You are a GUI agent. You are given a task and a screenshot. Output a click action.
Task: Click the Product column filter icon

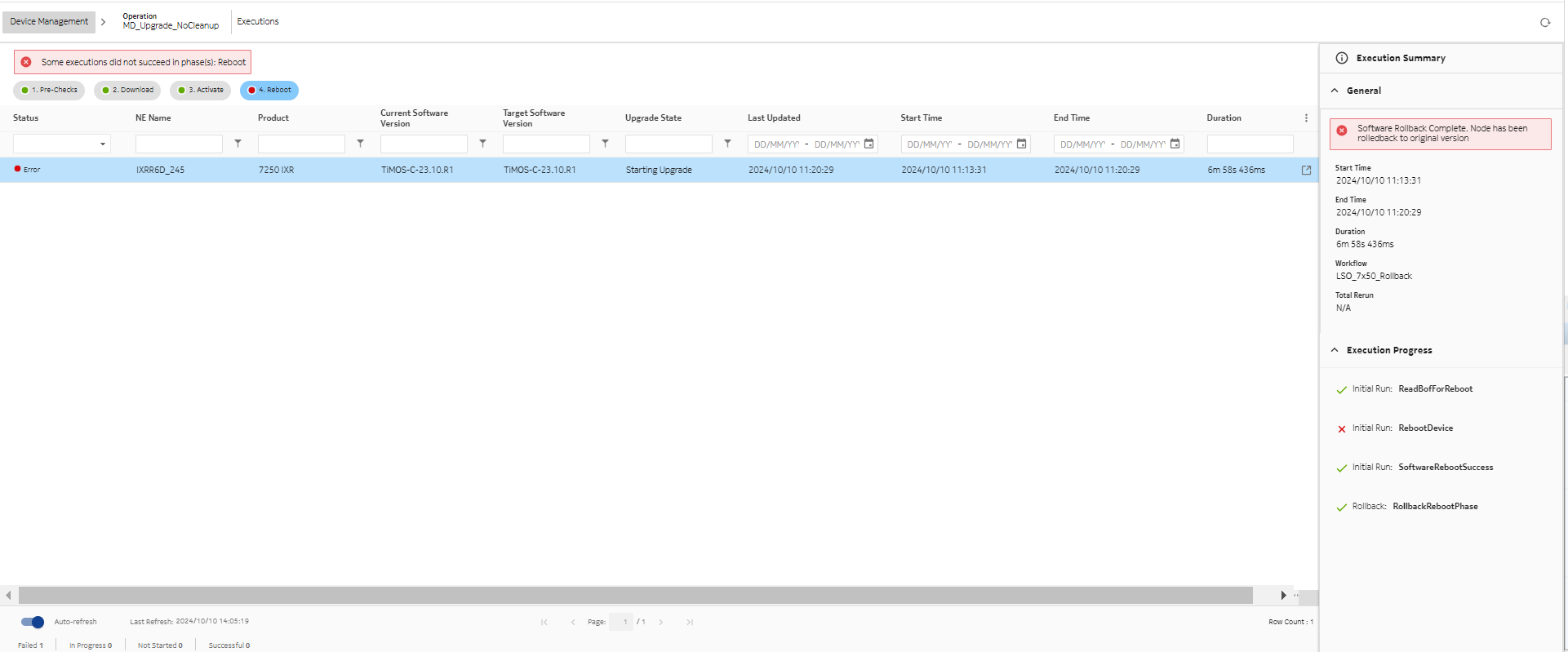tap(360, 144)
